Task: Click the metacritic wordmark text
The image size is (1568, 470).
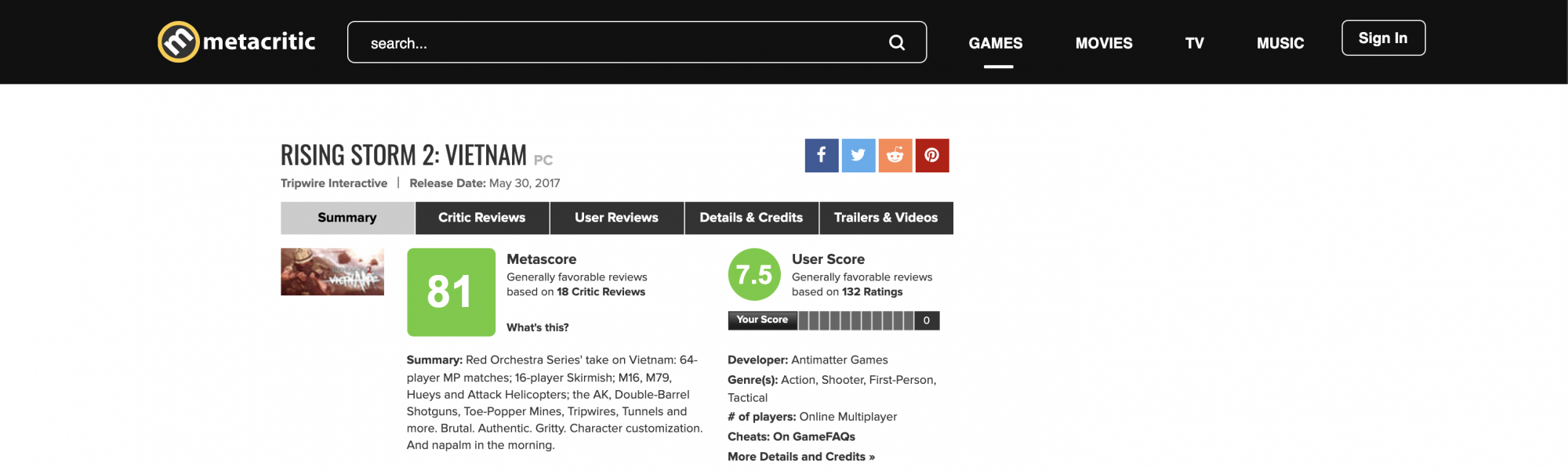Action: coord(259,42)
